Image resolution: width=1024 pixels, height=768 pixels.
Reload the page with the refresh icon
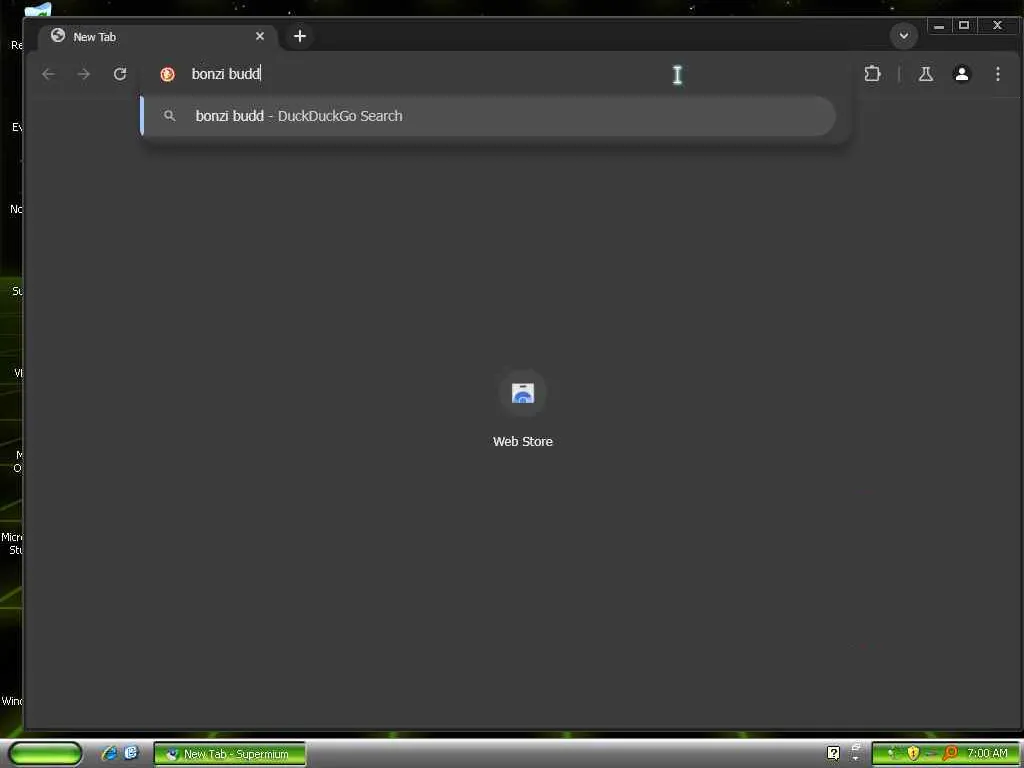click(x=120, y=74)
